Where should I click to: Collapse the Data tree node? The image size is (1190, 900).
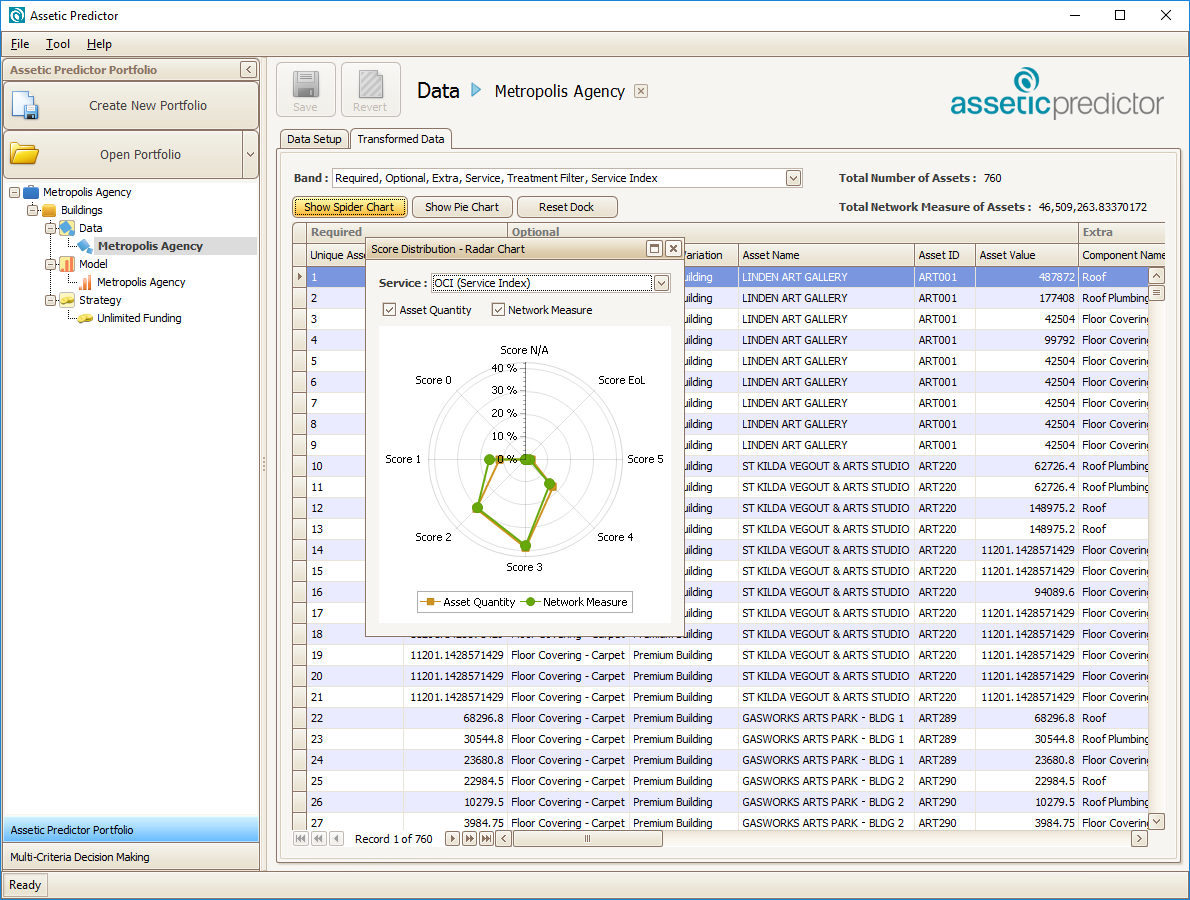click(x=50, y=228)
